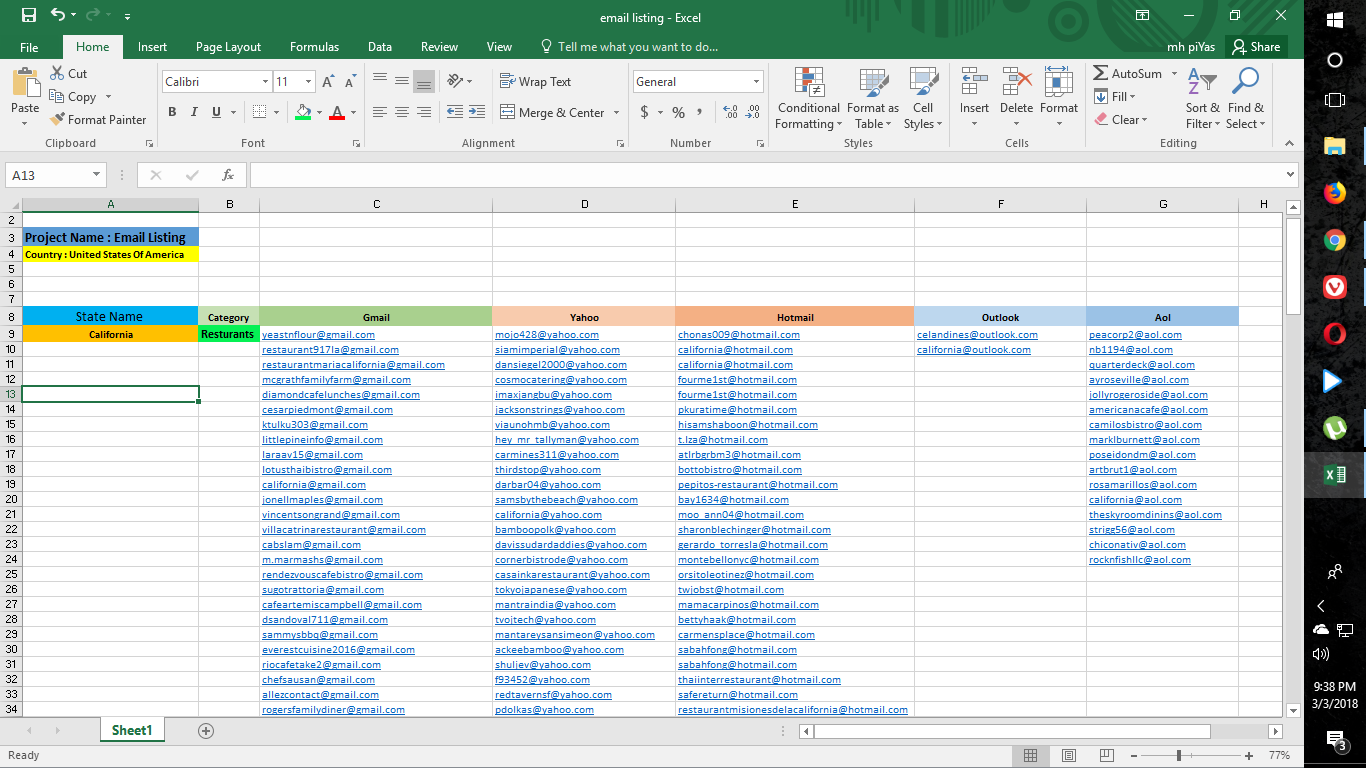The width and height of the screenshot is (1366, 768).
Task: Open the General number format dropdown
Action: tap(754, 81)
